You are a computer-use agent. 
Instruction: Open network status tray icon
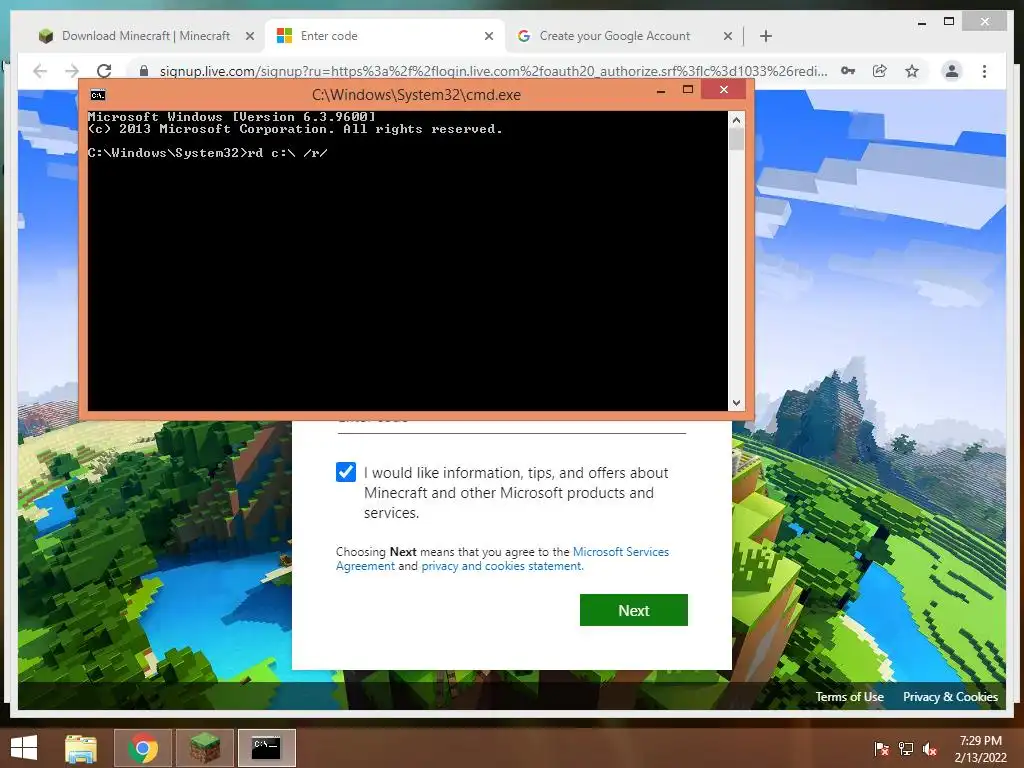click(x=905, y=749)
